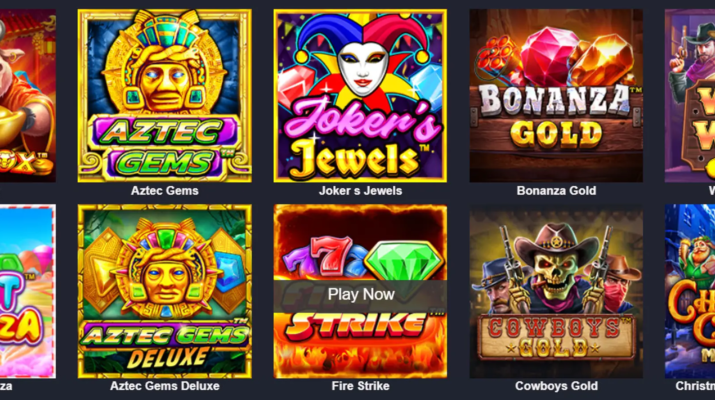The height and width of the screenshot is (400, 715).
Task: Click the Joker s Jewels caption
Action: click(360, 191)
